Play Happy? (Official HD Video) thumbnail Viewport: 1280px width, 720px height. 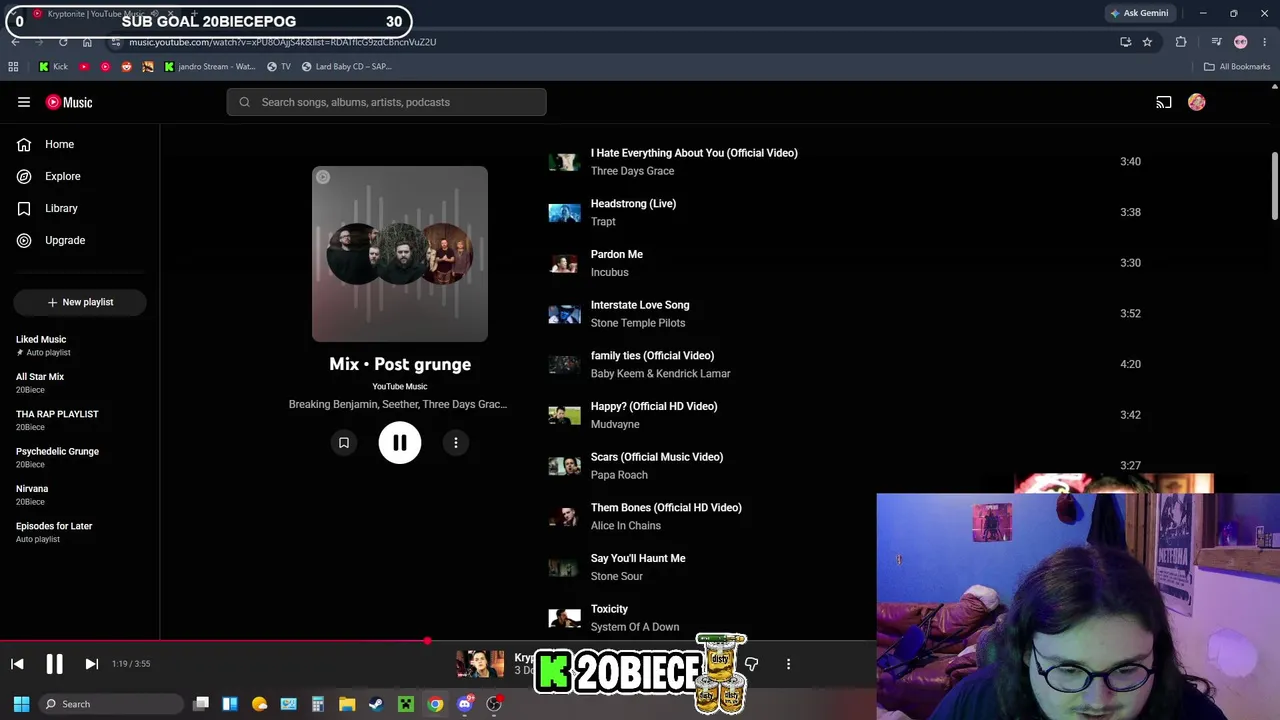click(x=564, y=415)
